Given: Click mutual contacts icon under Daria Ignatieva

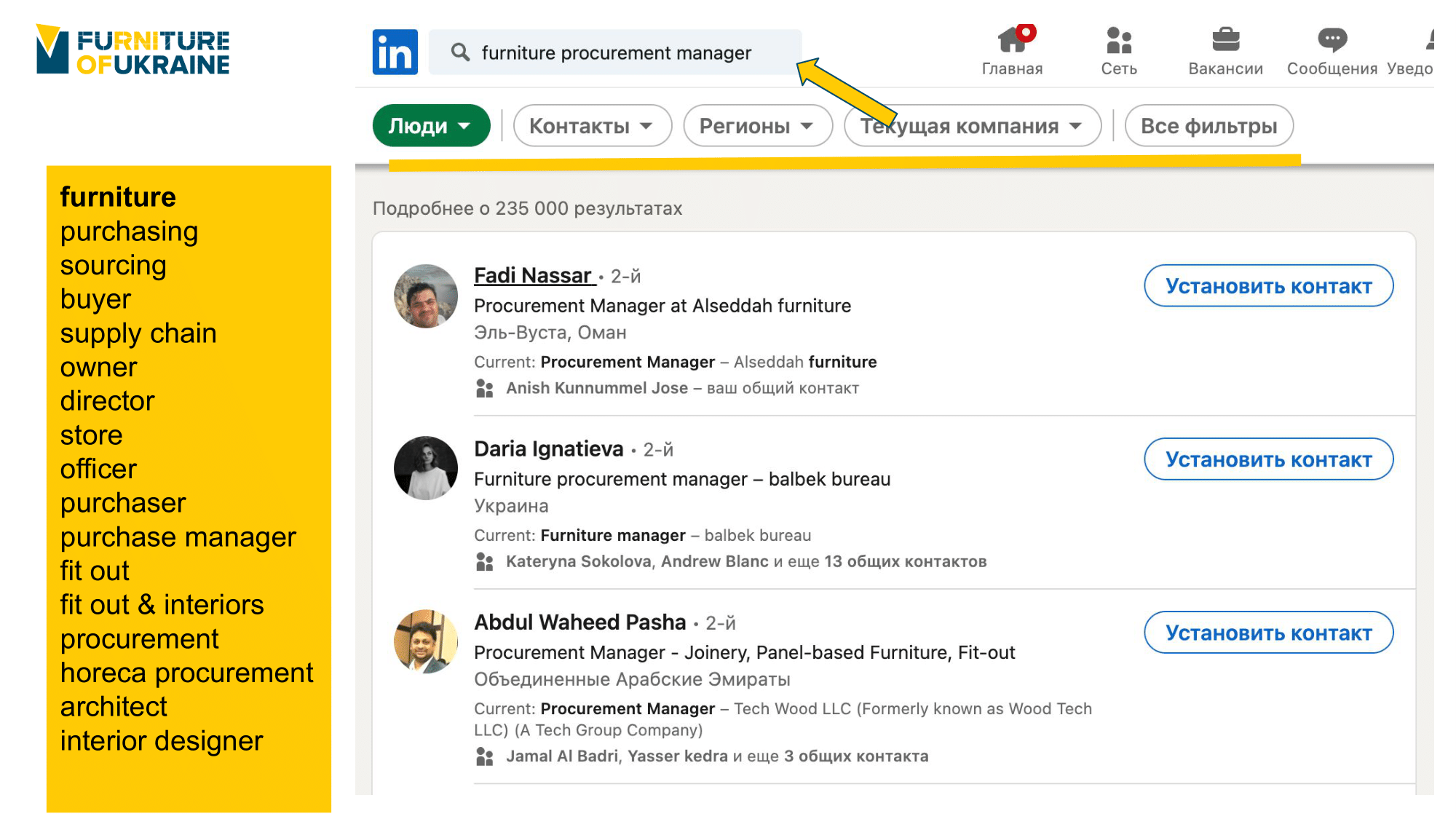Looking at the screenshot, I should 485,561.
